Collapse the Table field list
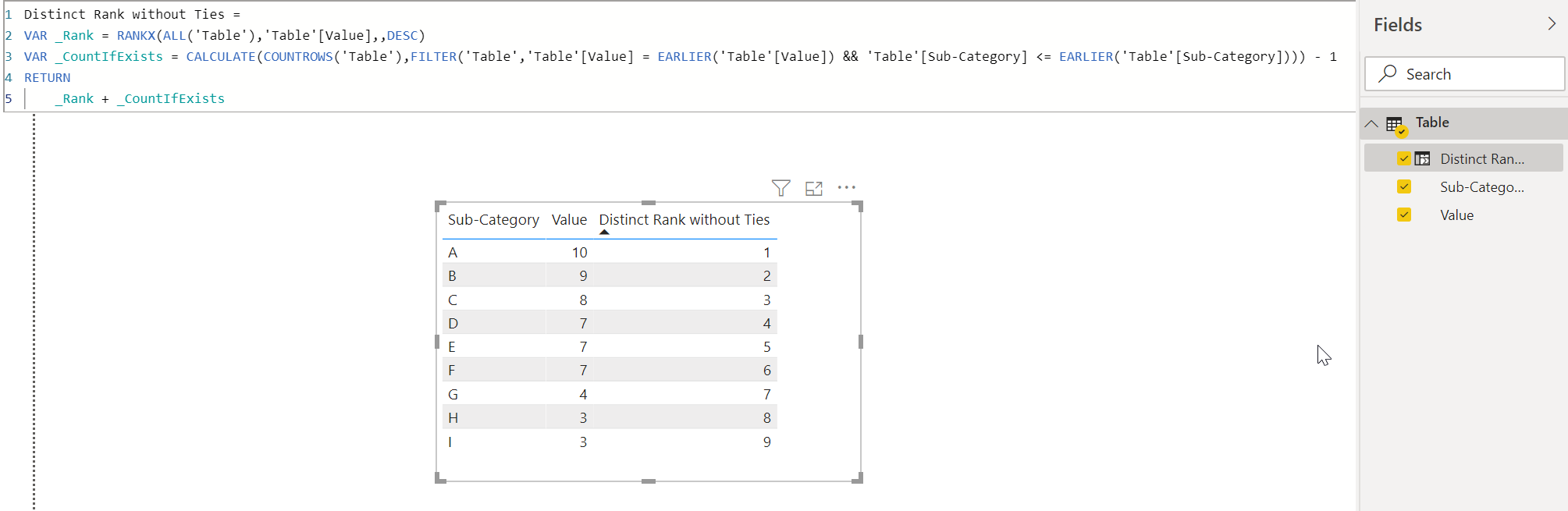The image size is (1568, 511). pyautogui.click(x=1371, y=123)
